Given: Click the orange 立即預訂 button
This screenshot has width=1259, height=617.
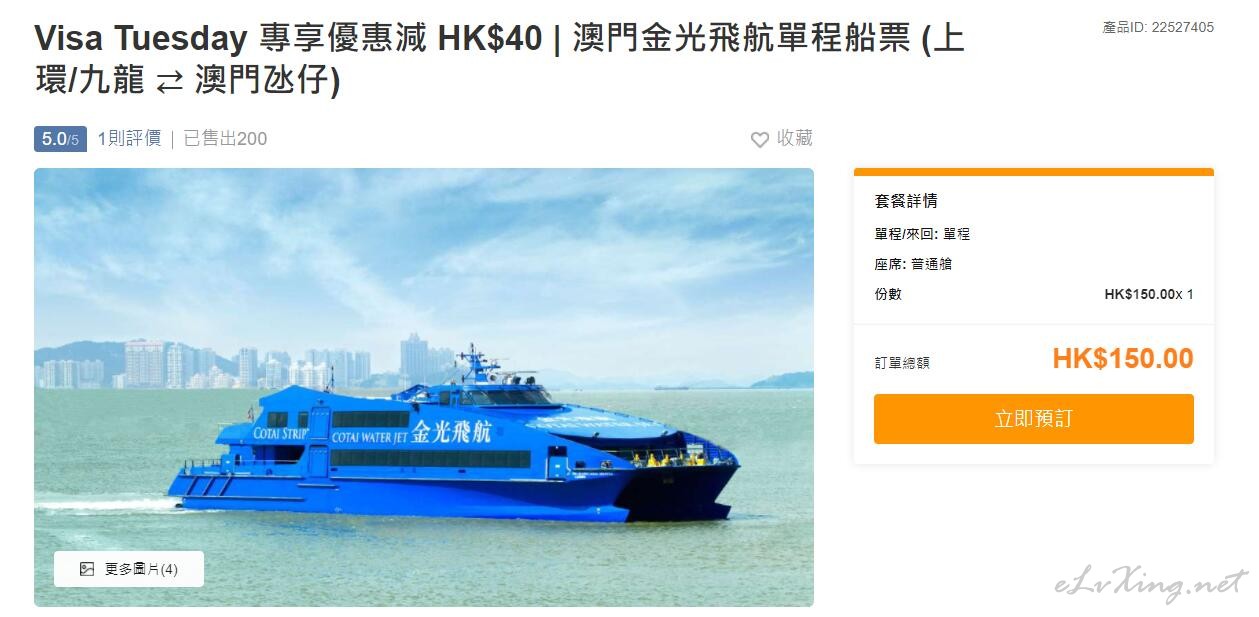Looking at the screenshot, I should point(1033,419).
